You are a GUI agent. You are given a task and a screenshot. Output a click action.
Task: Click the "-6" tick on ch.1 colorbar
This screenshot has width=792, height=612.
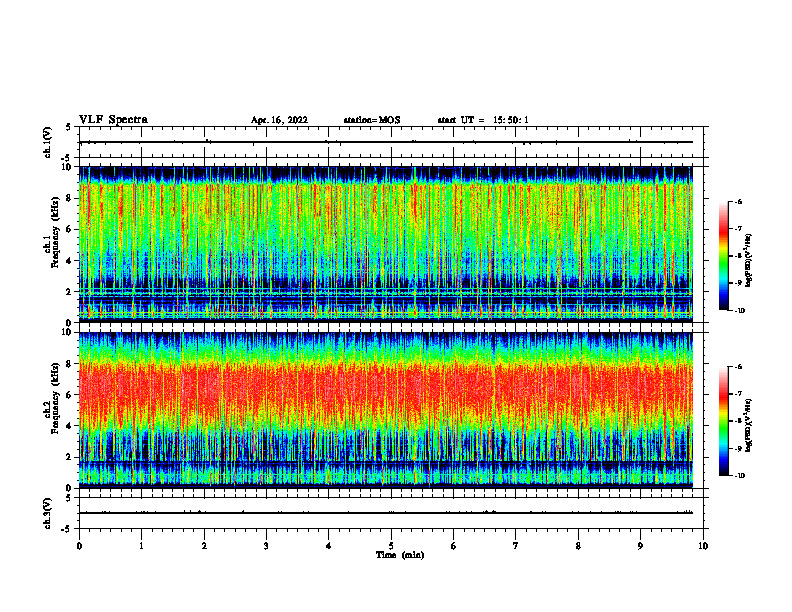coord(738,202)
